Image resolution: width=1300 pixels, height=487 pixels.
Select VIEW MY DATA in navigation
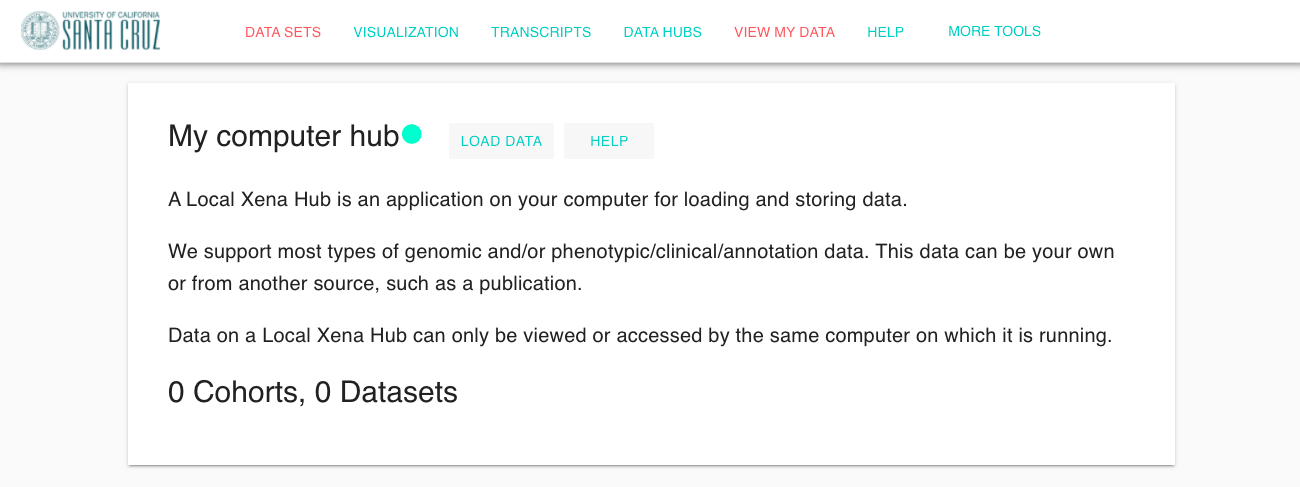pyautogui.click(x=784, y=32)
